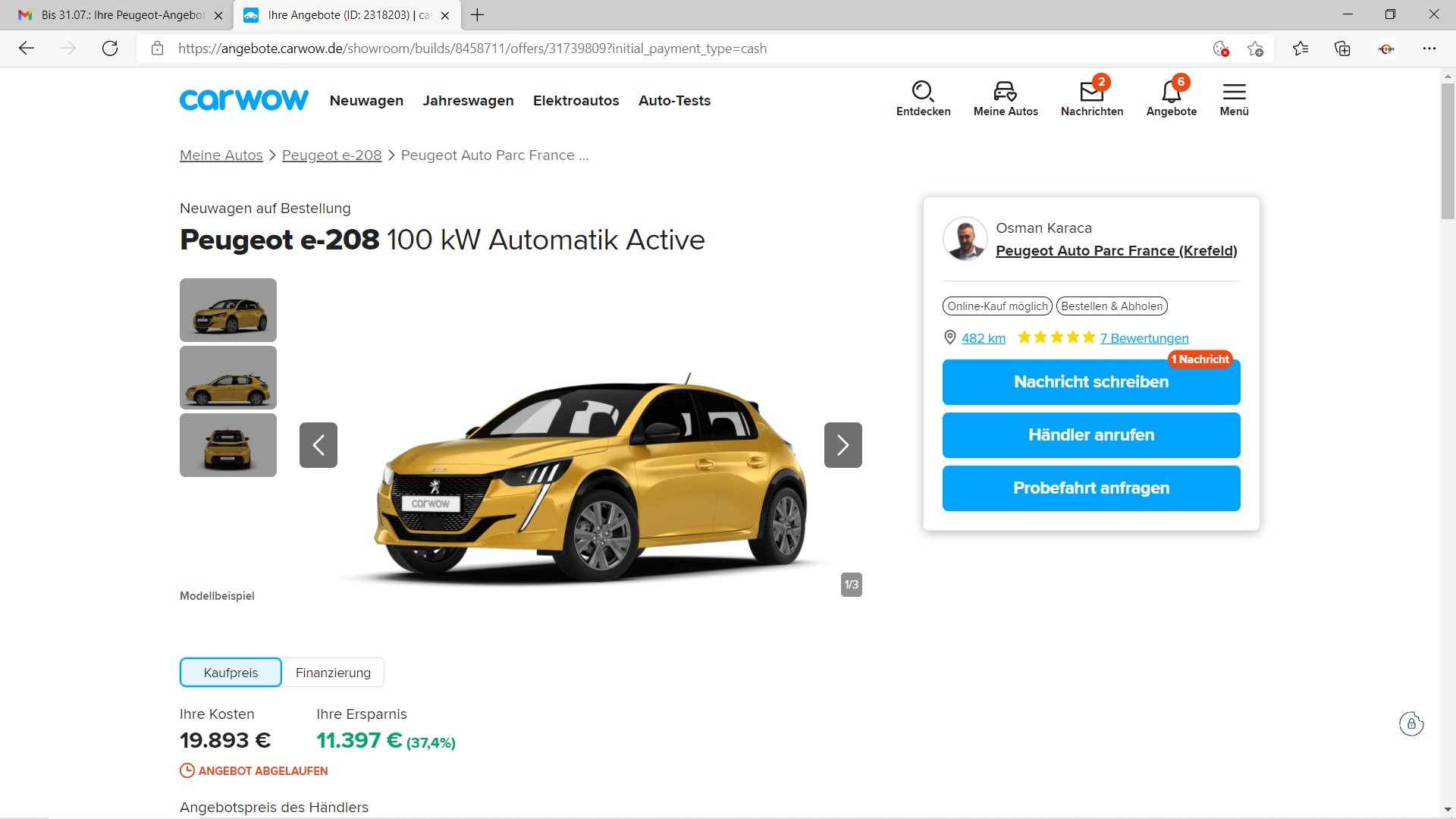Screen dimensions: 1456x819
Task: Click the page vertical scrollbar thumb
Action: coord(1448,152)
